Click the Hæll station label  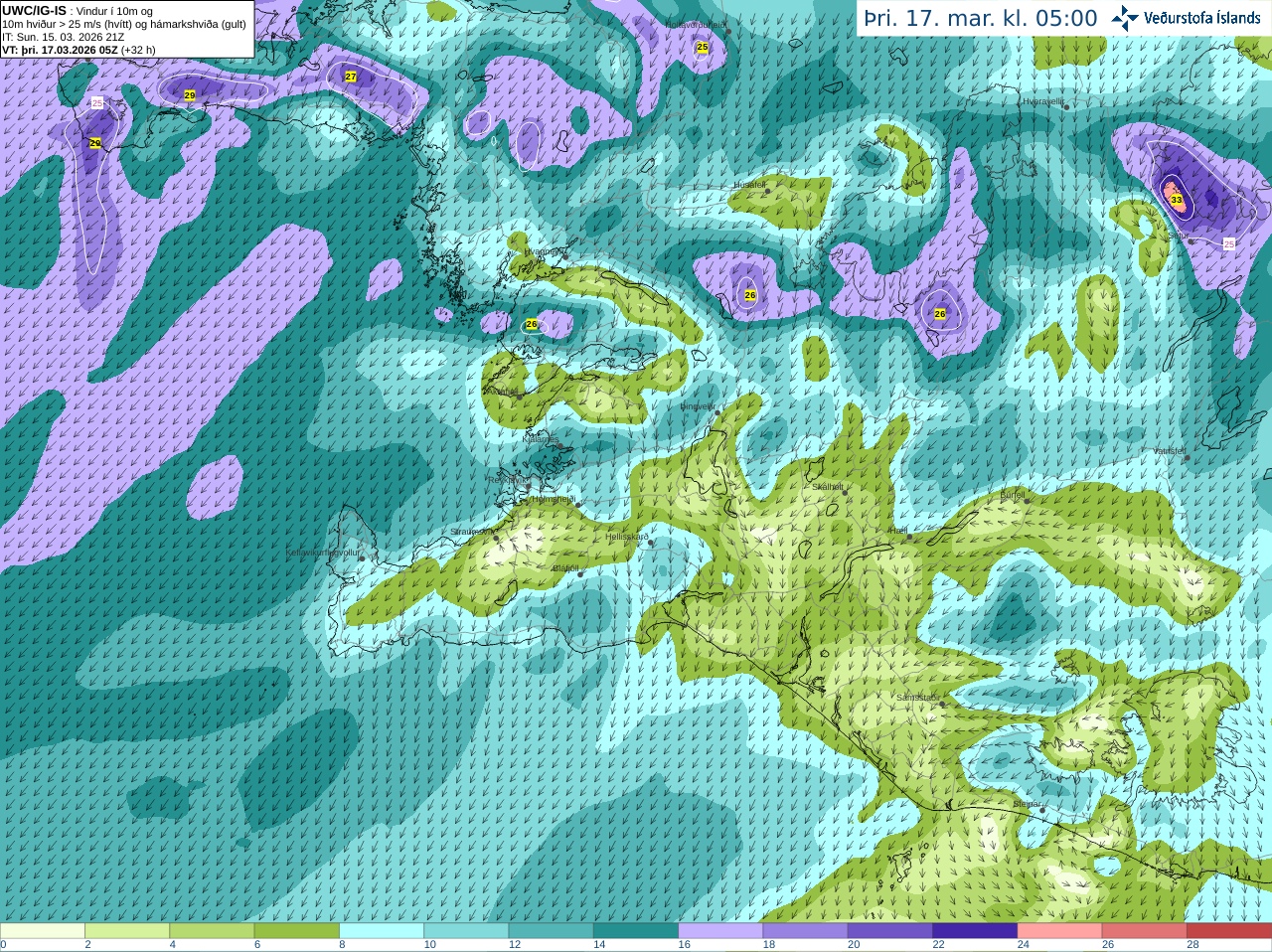pyautogui.click(x=897, y=531)
